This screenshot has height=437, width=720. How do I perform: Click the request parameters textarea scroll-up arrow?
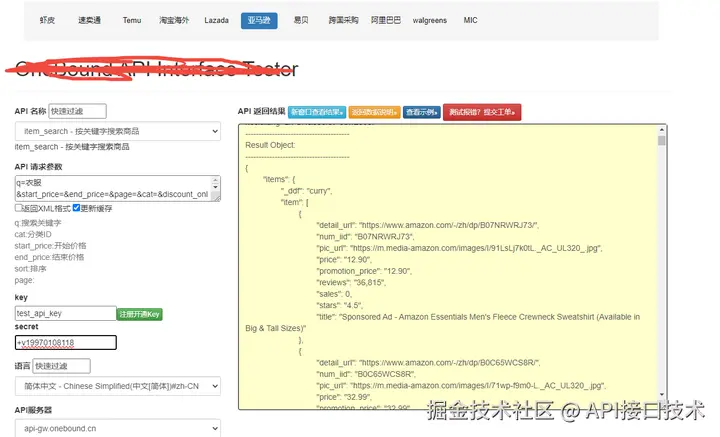point(215,180)
